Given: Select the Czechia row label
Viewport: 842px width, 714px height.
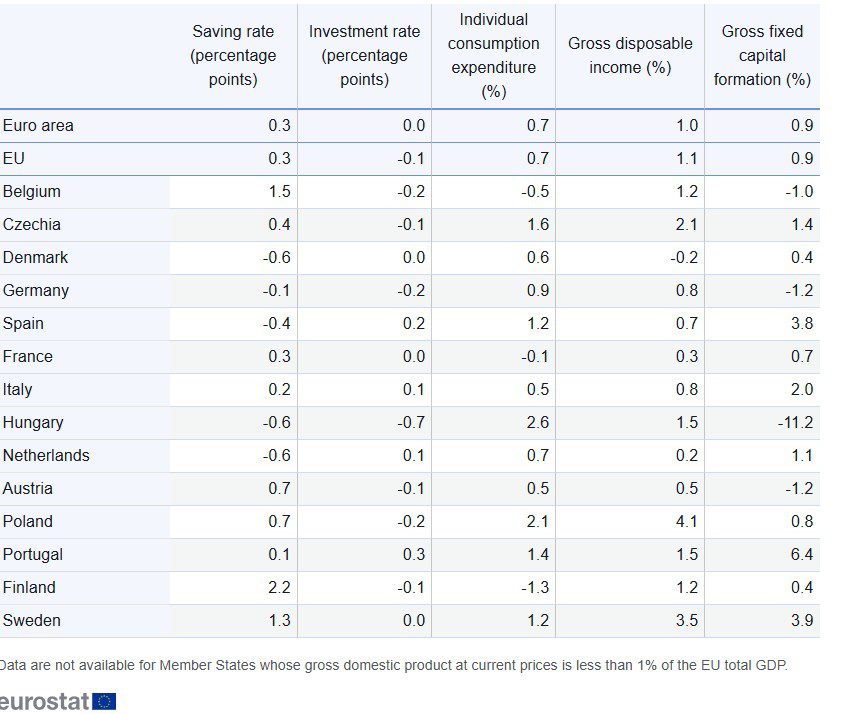Looking at the screenshot, I should click(32, 225).
